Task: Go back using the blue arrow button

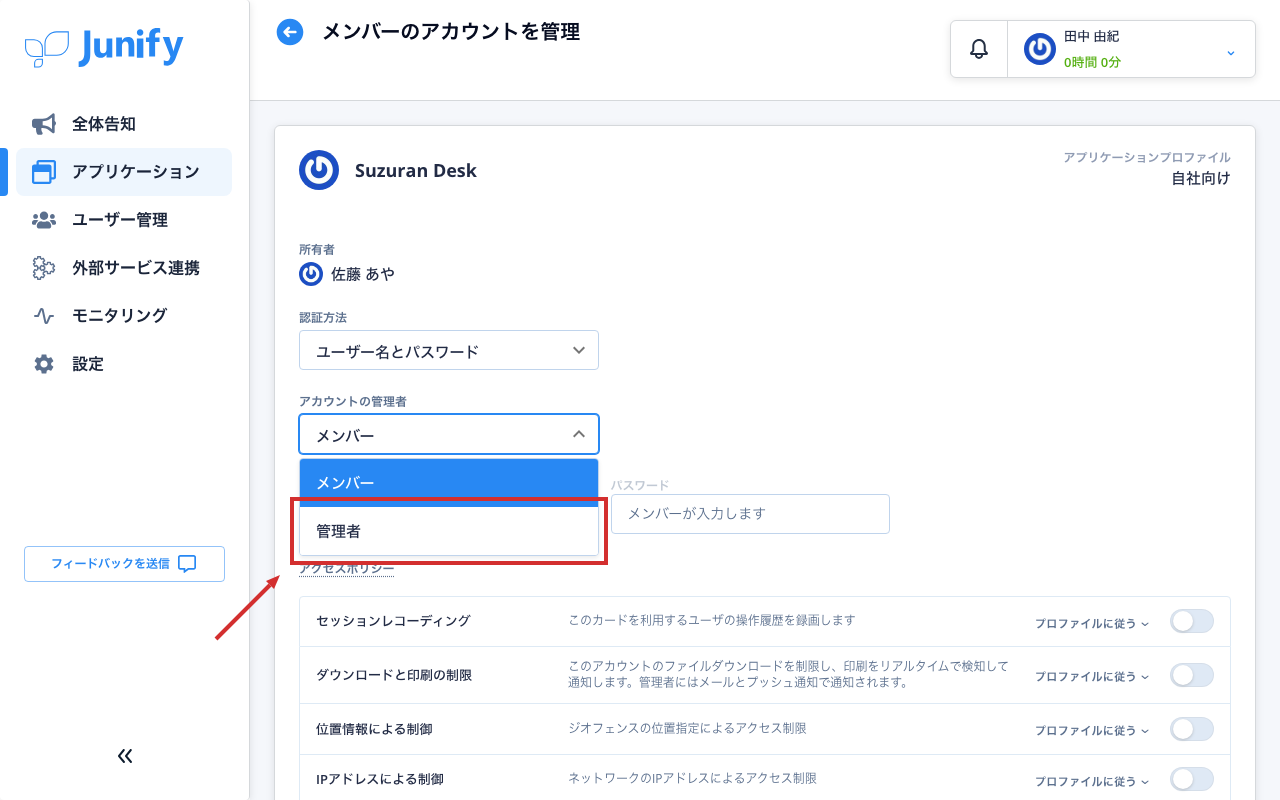Action: click(x=290, y=32)
